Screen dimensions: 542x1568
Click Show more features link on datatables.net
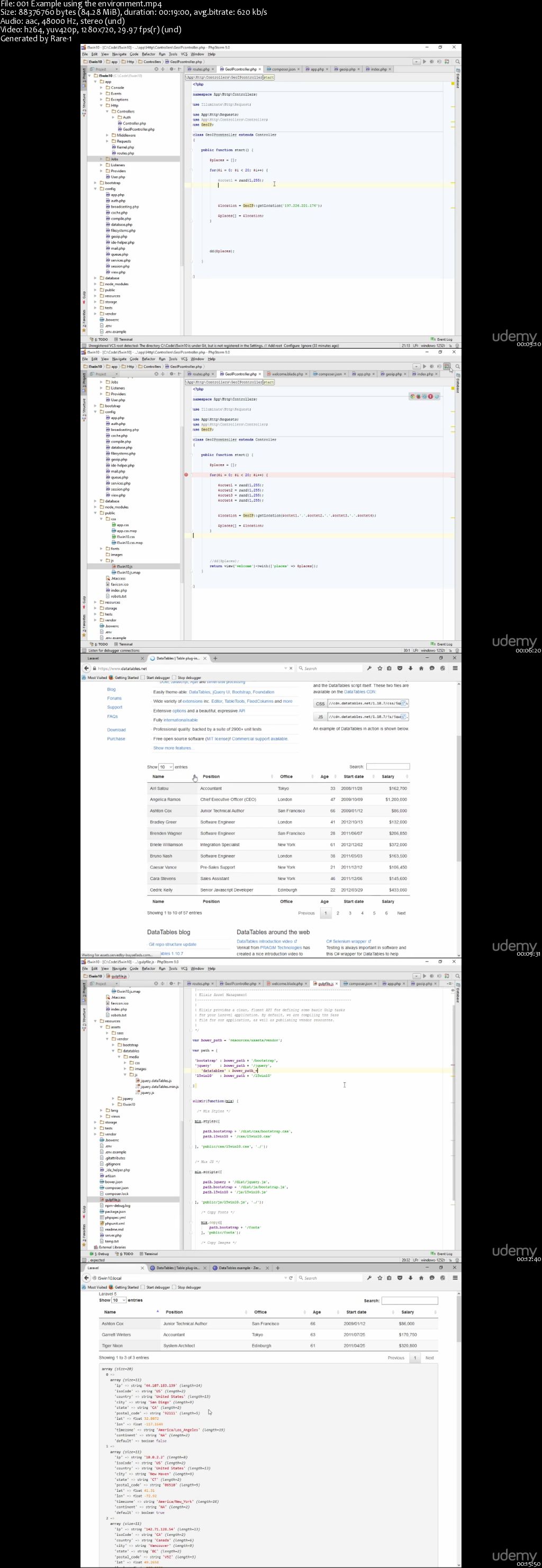coord(173,748)
